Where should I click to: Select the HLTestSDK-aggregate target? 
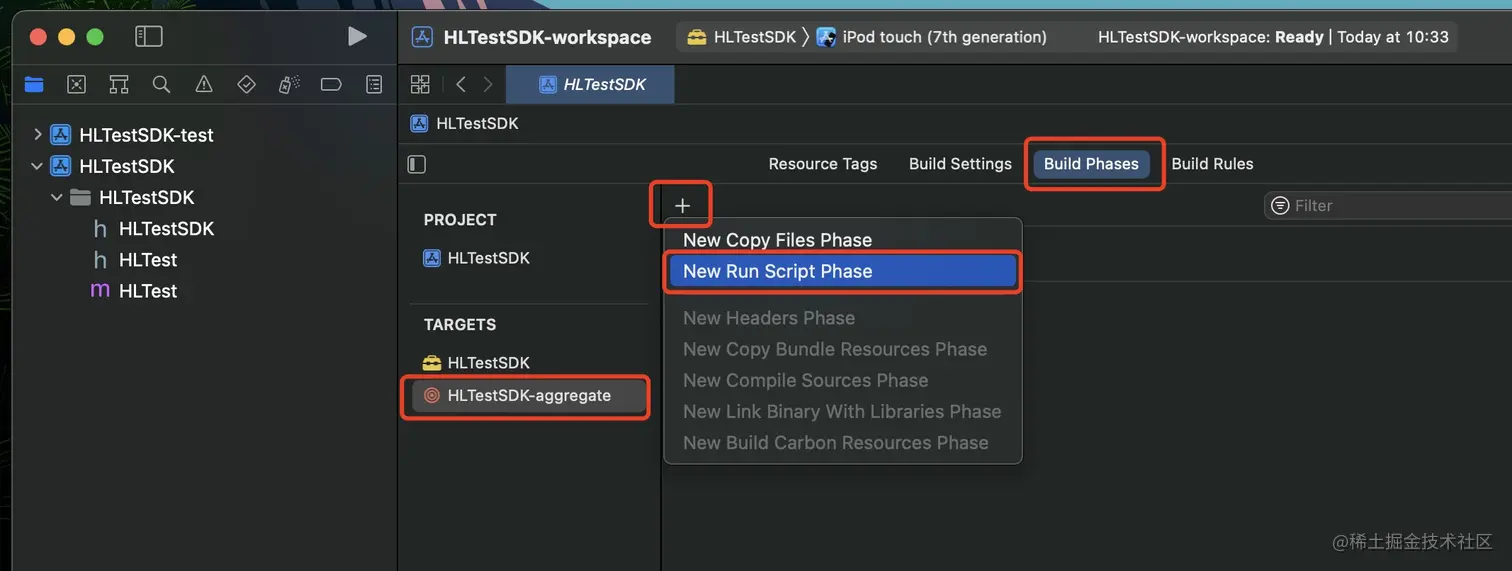click(529, 395)
